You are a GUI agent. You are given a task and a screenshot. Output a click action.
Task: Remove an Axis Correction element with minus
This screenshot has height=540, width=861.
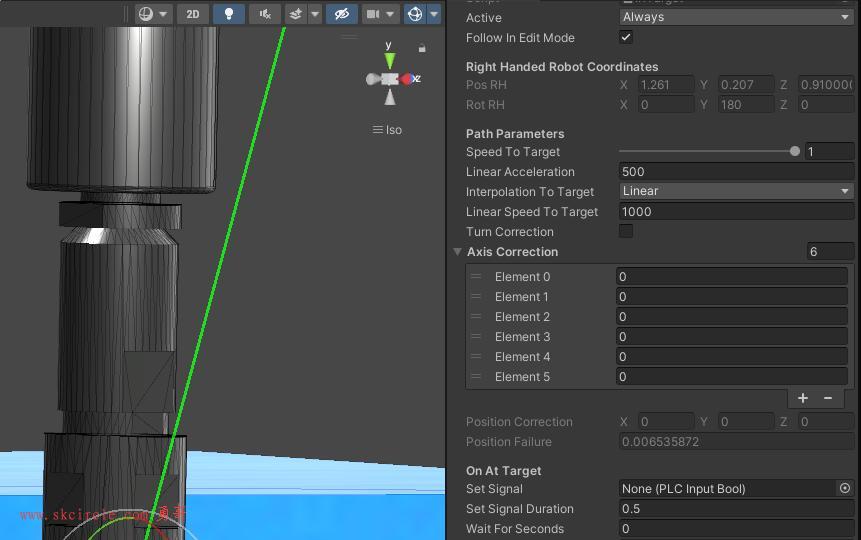(828, 398)
